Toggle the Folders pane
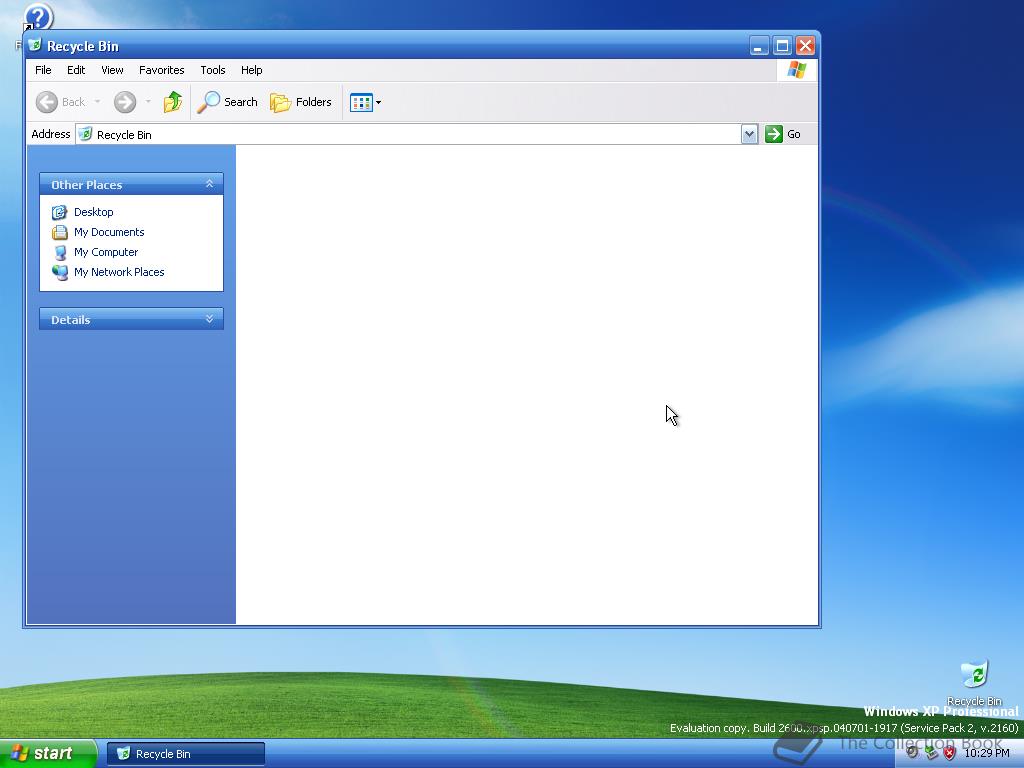The height and width of the screenshot is (768, 1024). 301,102
